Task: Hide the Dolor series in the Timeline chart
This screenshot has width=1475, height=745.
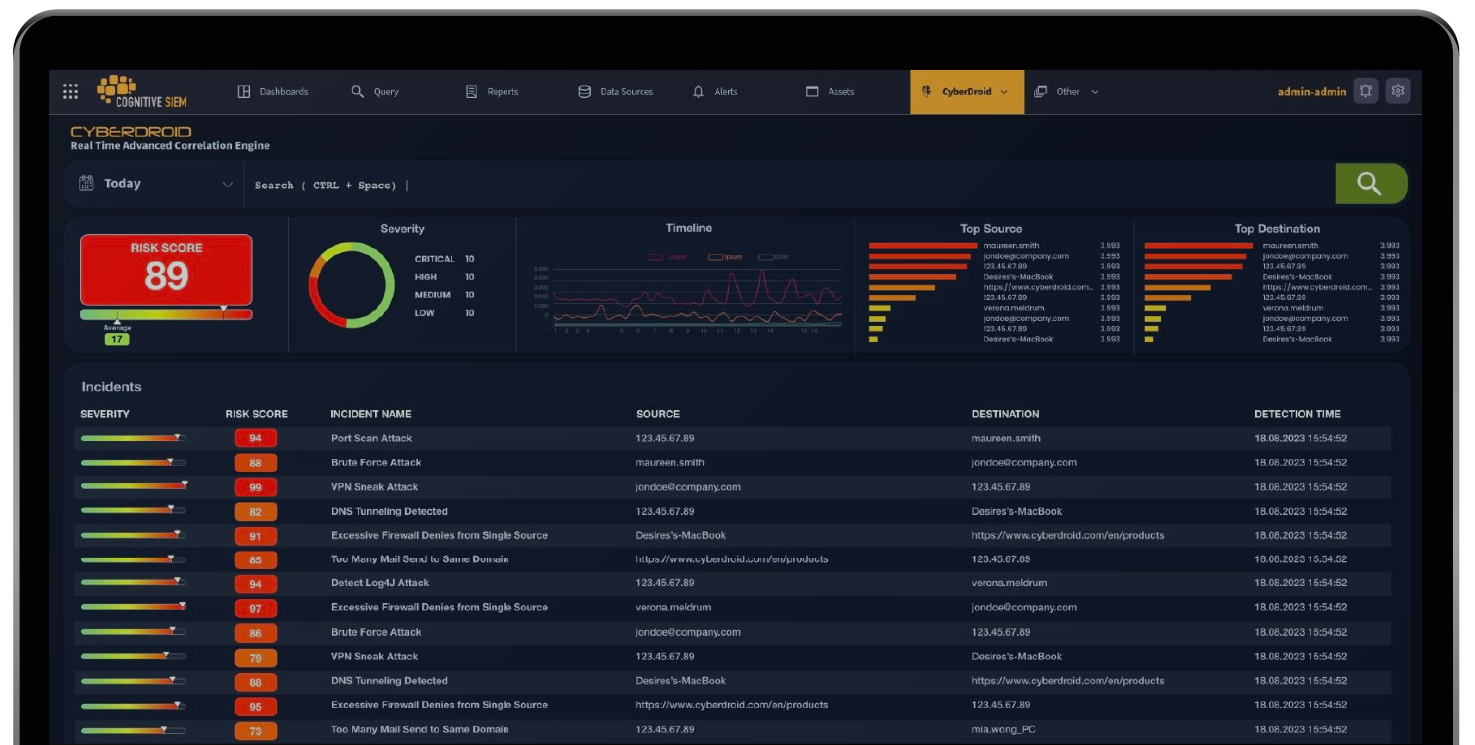Action: [x=773, y=256]
